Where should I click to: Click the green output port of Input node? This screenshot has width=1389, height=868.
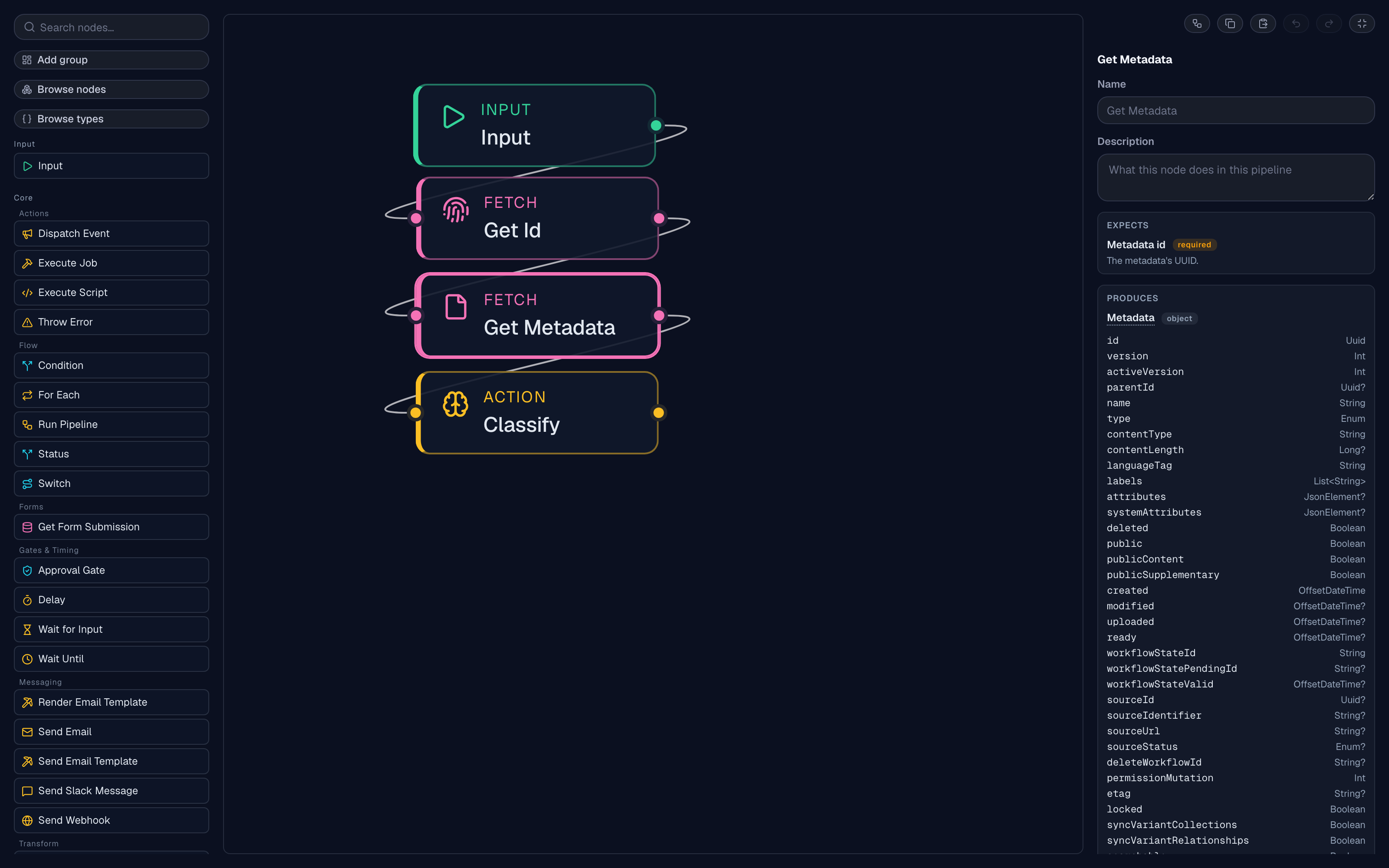tap(655, 125)
